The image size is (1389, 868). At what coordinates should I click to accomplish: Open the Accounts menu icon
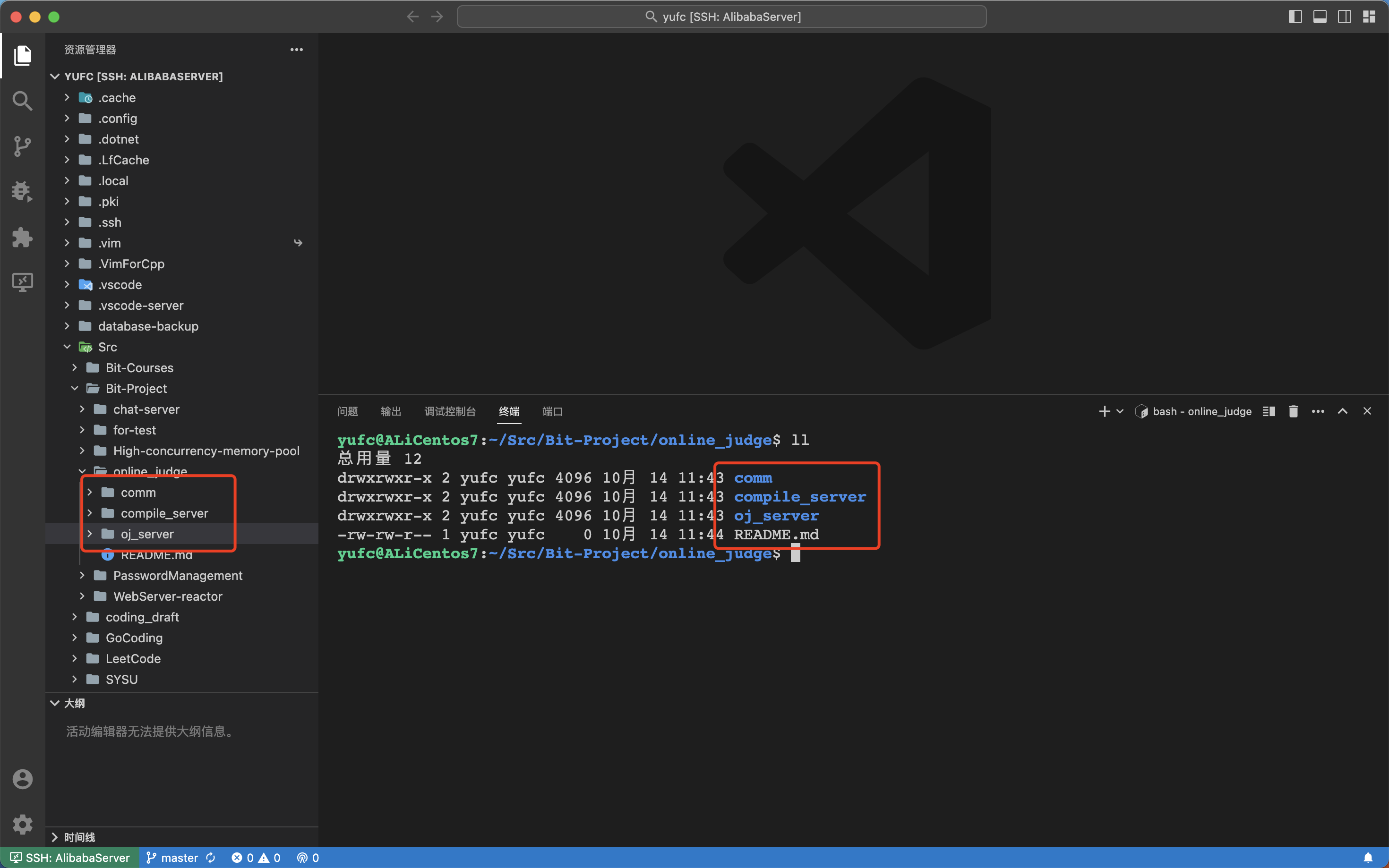coord(22,779)
